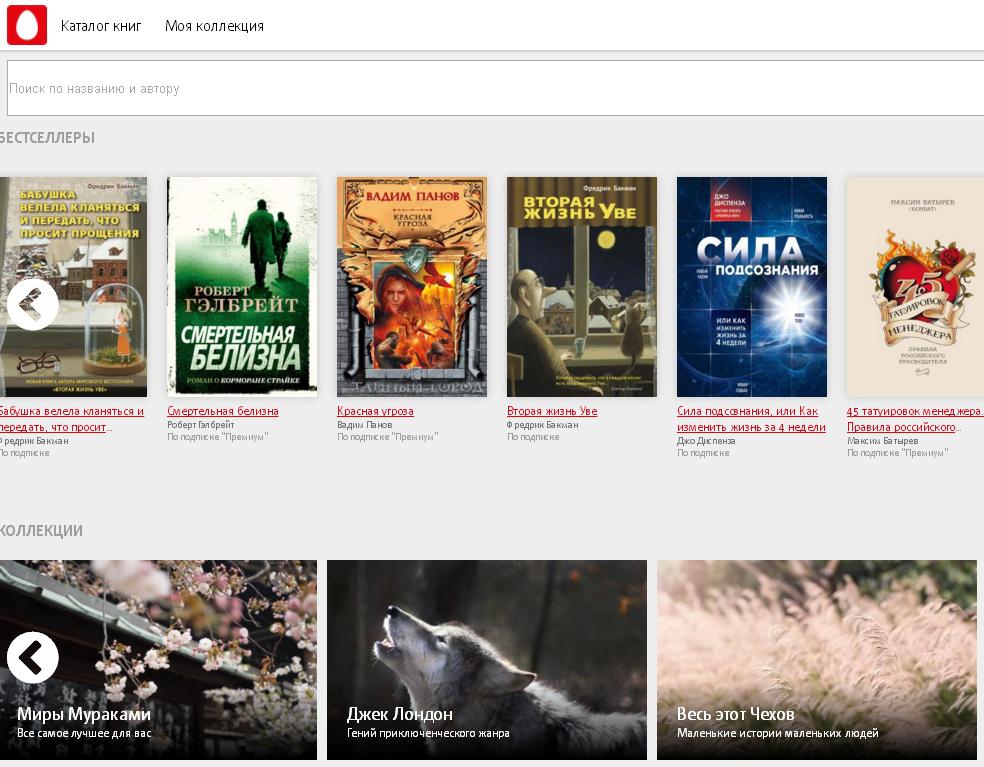This screenshot has width=984, height=767.
Task: Open the Смертельная белизна book cover
Action: pyautogui.click(x=242, y=287)
